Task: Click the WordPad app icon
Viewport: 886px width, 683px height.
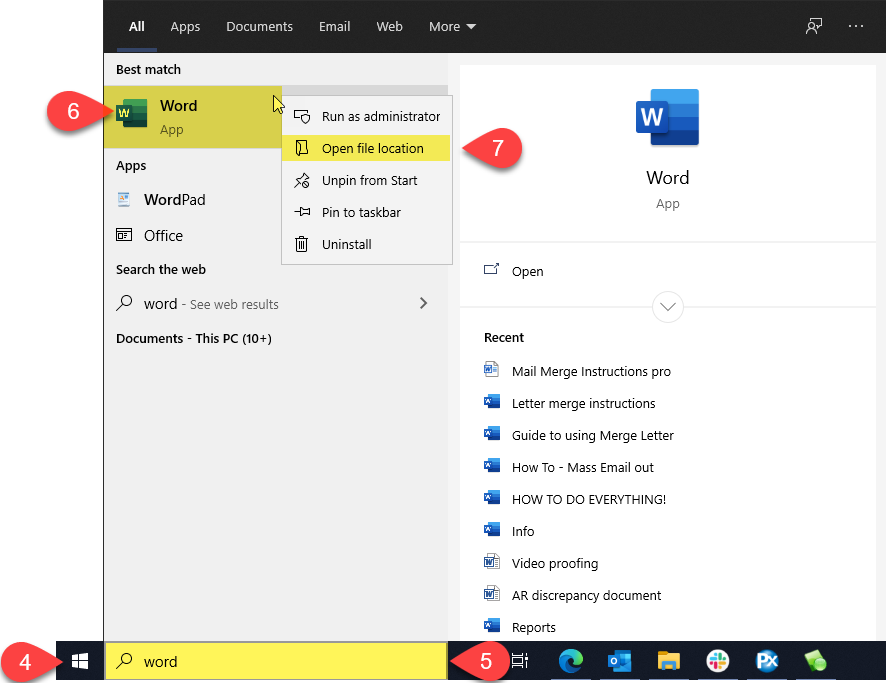Action: click(124, 199)
